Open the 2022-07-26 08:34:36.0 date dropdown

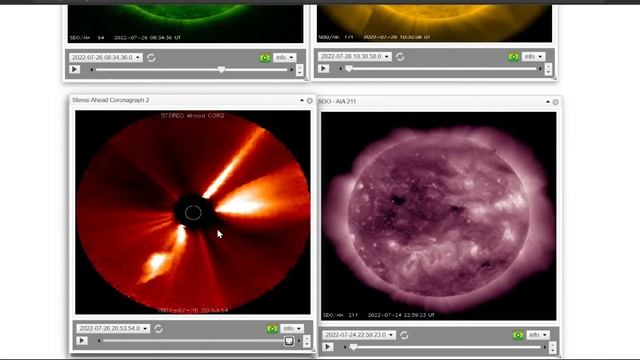pyautogui.click(x=106, y=58)
